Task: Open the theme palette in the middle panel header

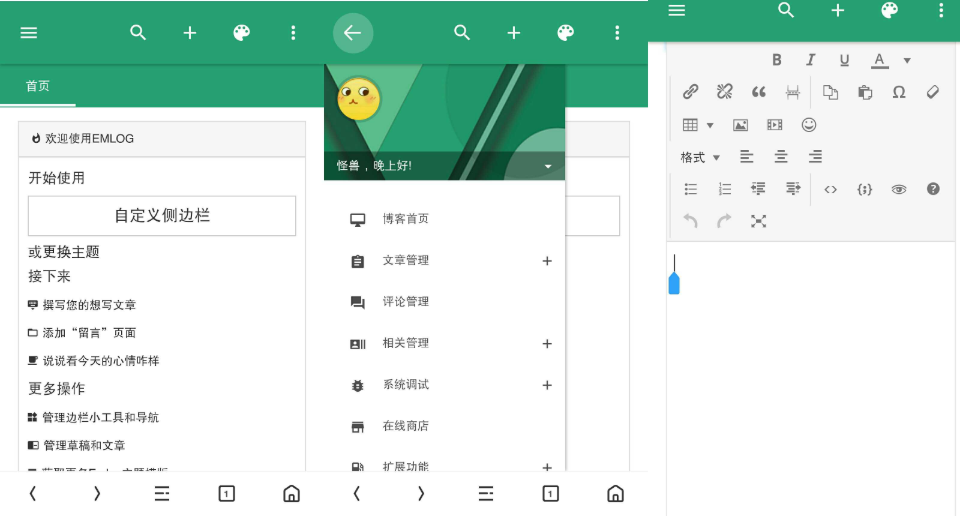Action: click(x=566, y=32)
